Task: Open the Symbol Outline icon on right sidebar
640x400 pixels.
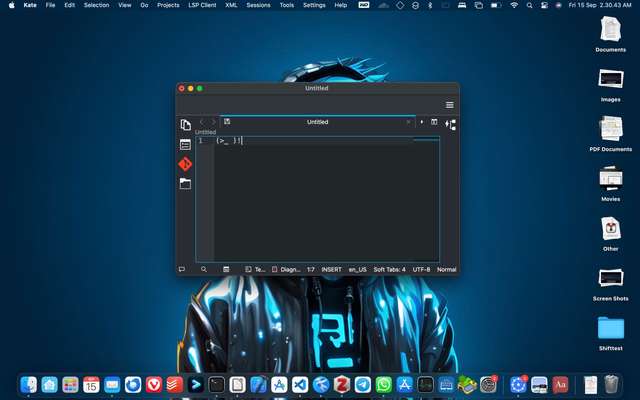Action: 450,124
